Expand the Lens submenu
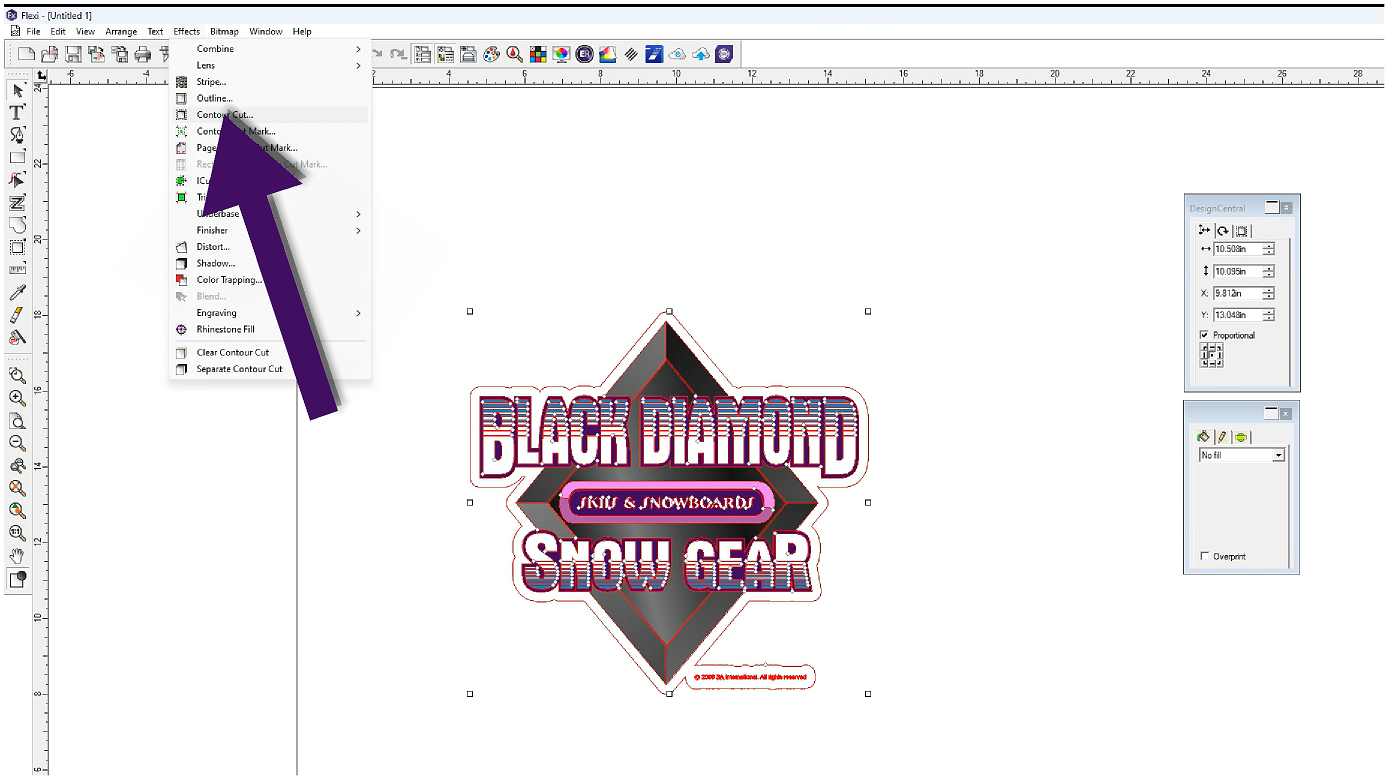1385x776 pixels. pyautogui.click(x=269, y=65)
